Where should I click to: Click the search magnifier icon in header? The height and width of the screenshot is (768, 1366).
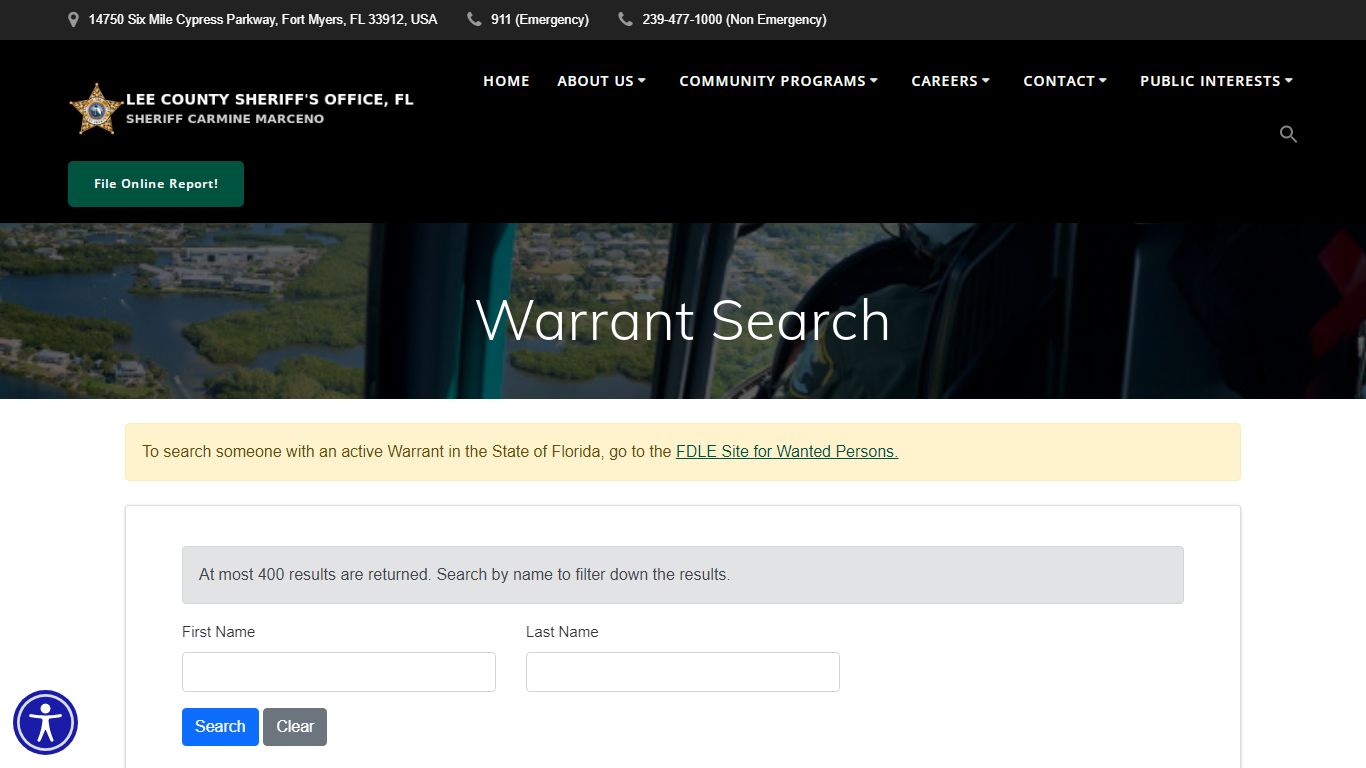[1288, 134]
